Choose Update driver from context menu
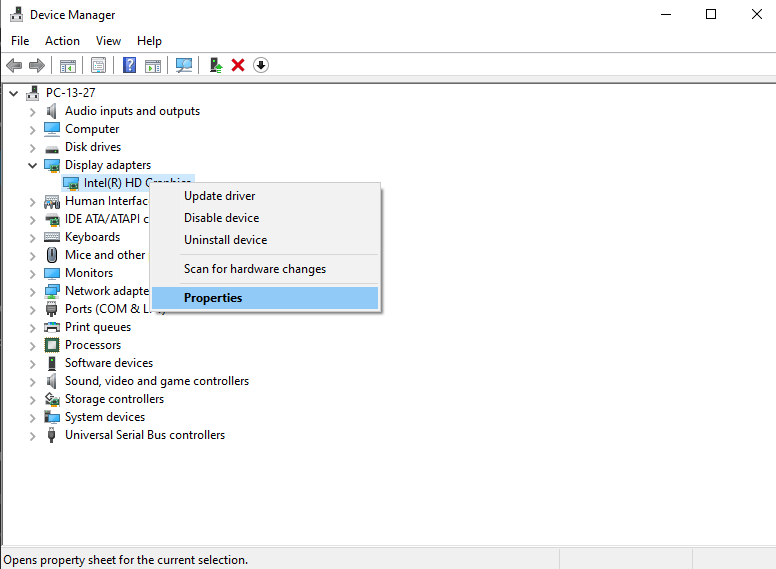The image size is (776, 569). 265,196
